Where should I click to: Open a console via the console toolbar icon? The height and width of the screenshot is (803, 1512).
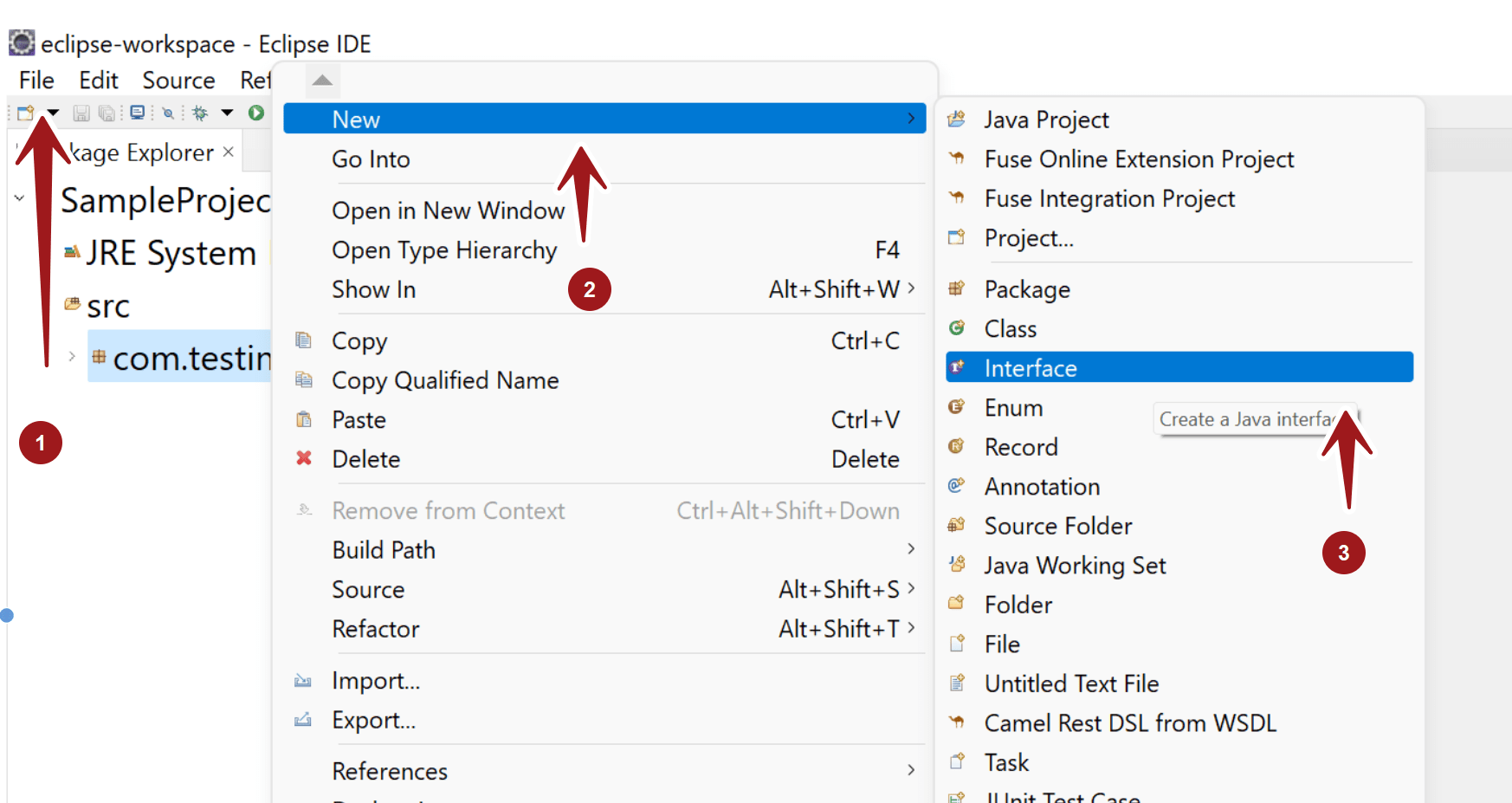137,112
